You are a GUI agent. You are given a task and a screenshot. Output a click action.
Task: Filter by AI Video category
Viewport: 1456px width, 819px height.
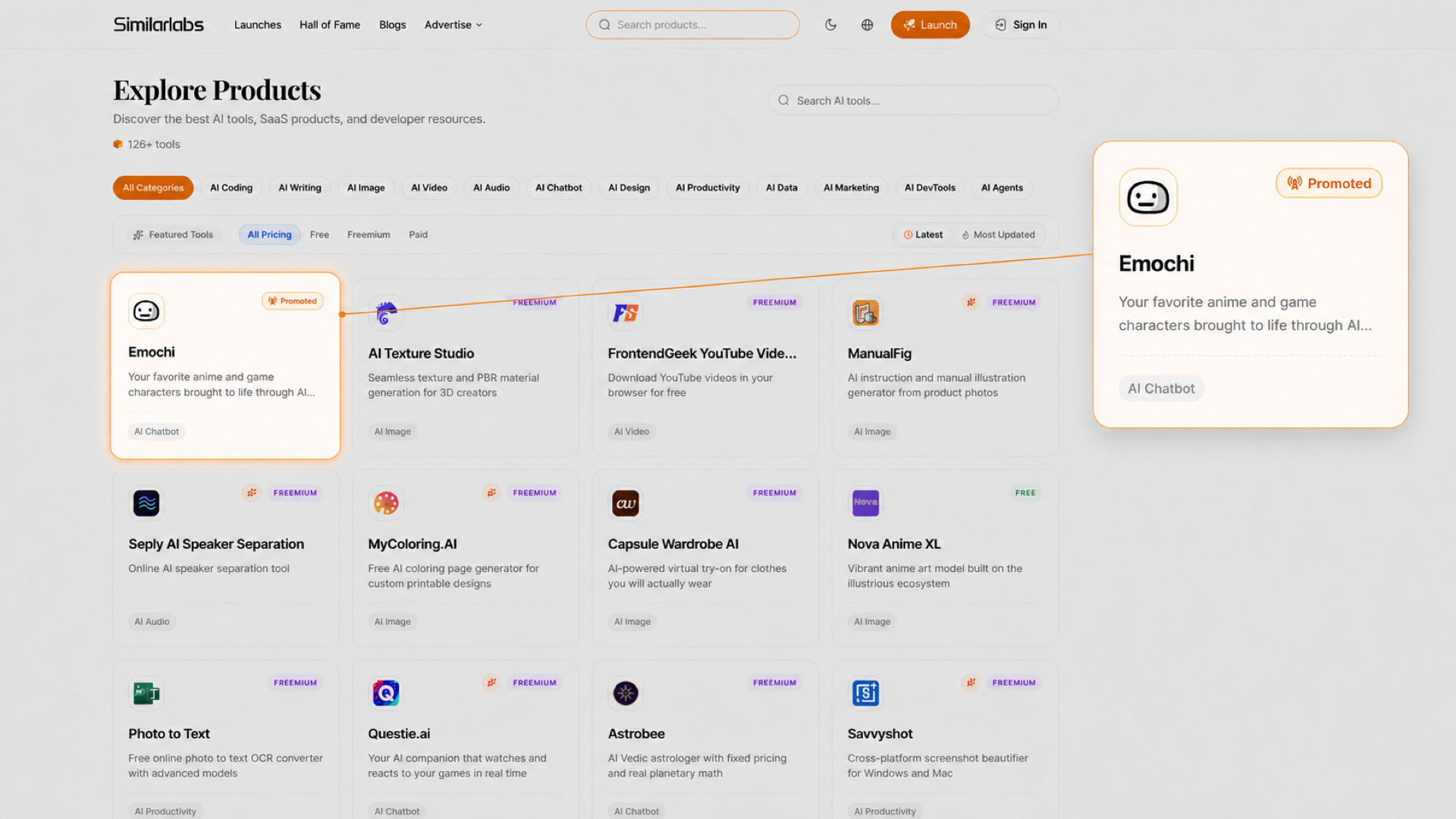click(x=429, y=188)
